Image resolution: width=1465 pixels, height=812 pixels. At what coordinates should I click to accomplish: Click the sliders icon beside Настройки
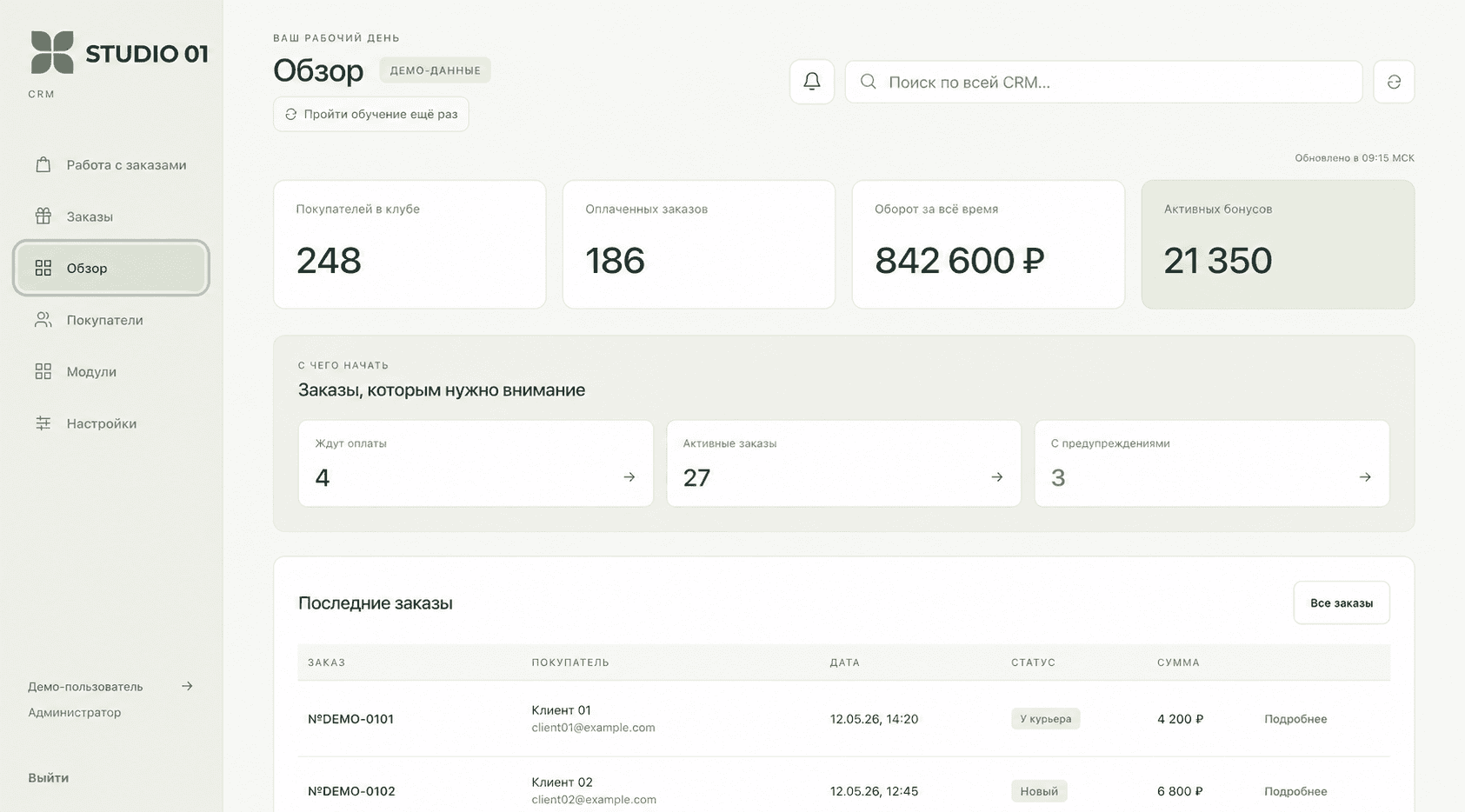pyautogui.click(x=43, y=423)
